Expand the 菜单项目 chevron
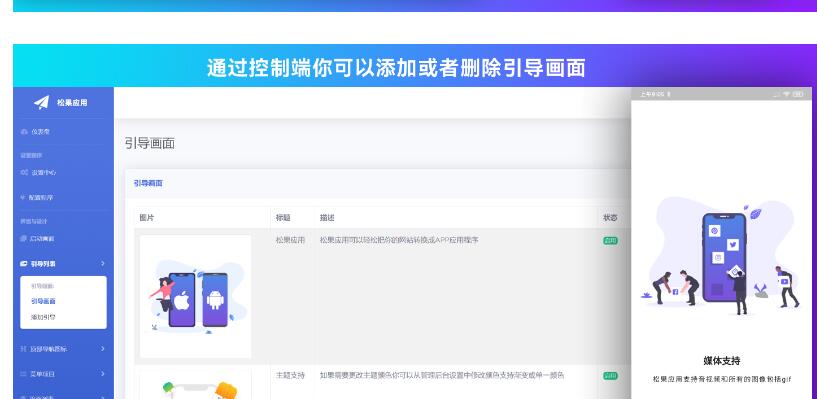Image resolution: width=817 pixels, height=399 pixels. click(103, 374)
